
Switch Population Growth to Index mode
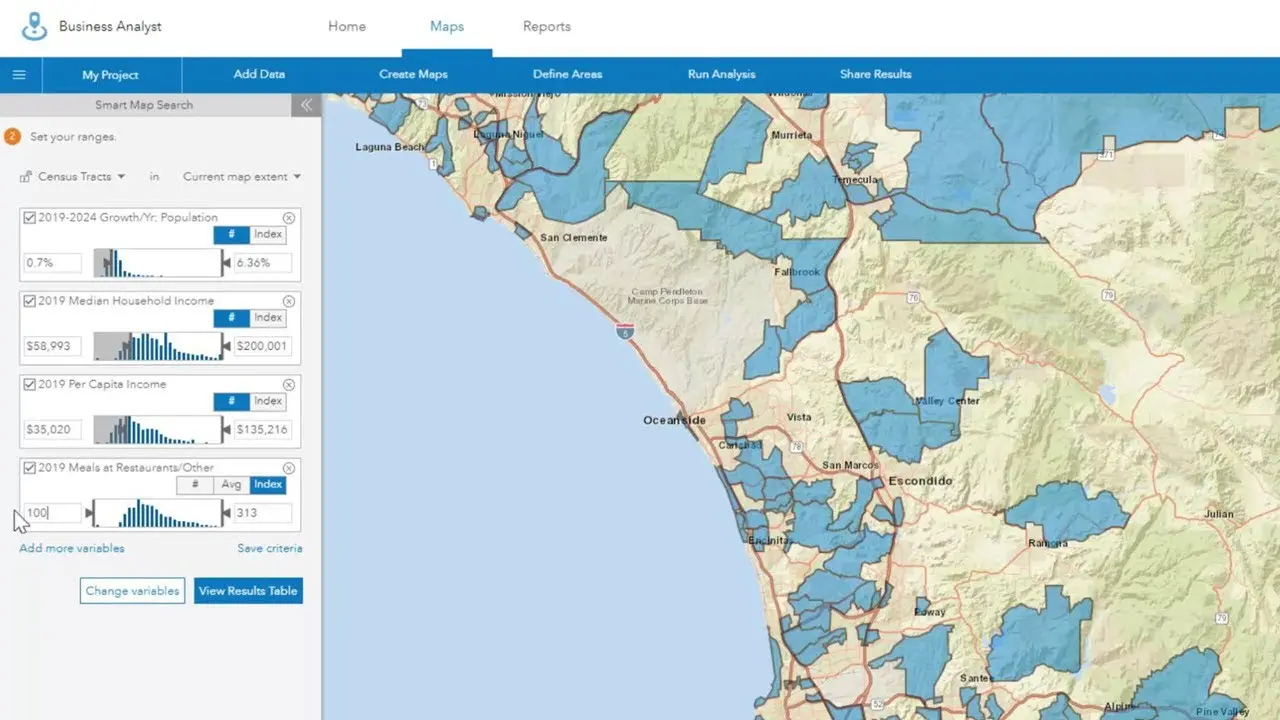[268, 235]
